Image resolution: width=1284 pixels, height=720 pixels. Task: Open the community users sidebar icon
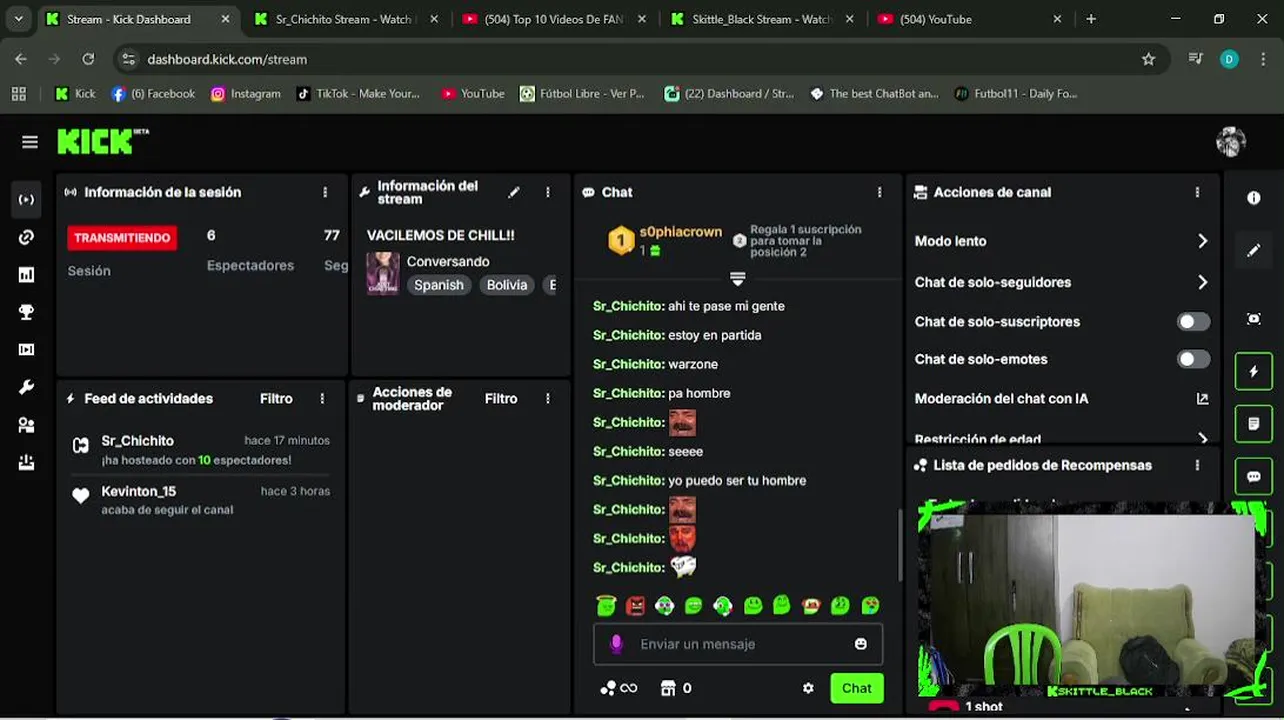(27, 425)
